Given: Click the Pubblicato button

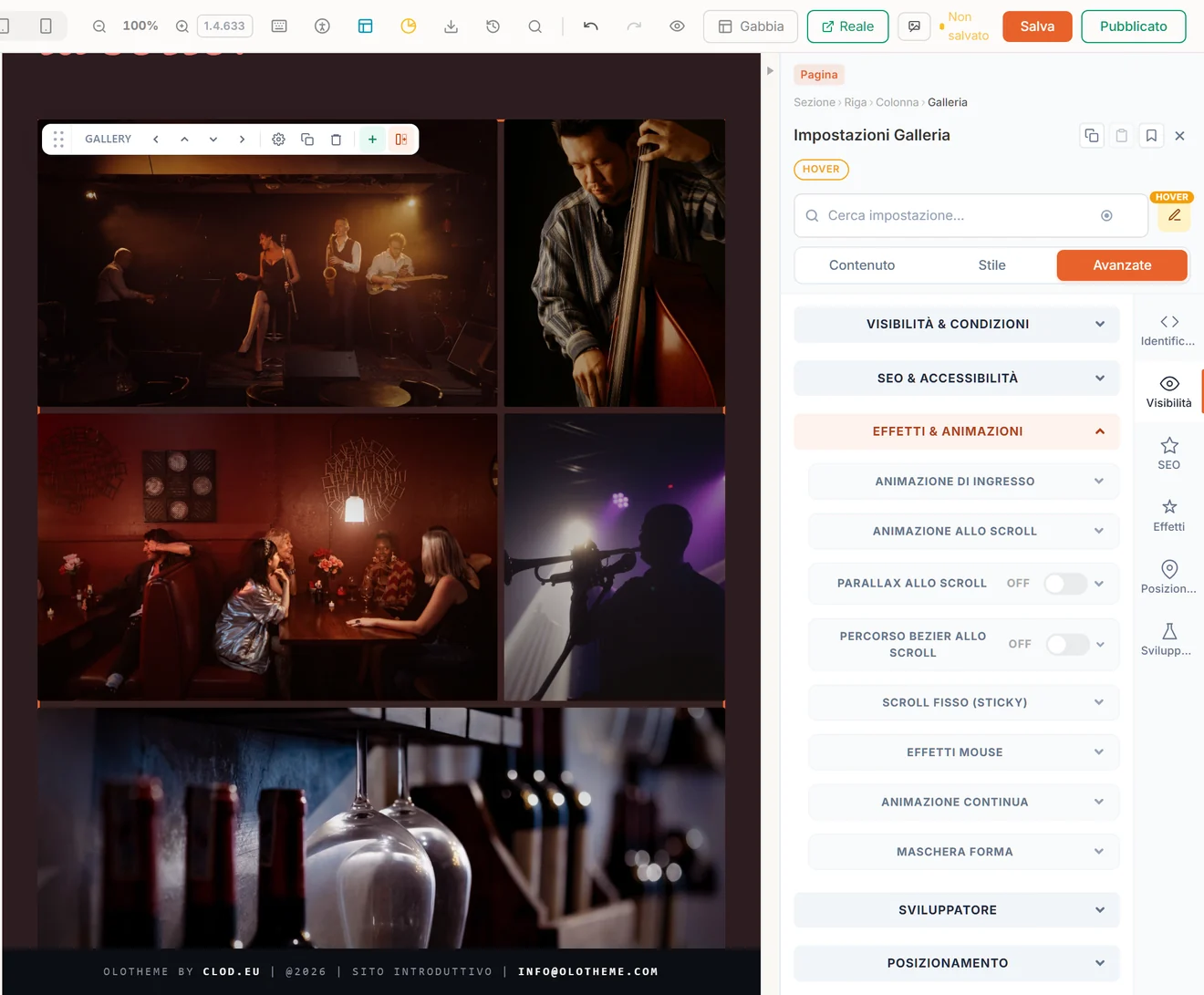Looking at the screenshot, I should pyautogui.click(x=1134, y=26).
